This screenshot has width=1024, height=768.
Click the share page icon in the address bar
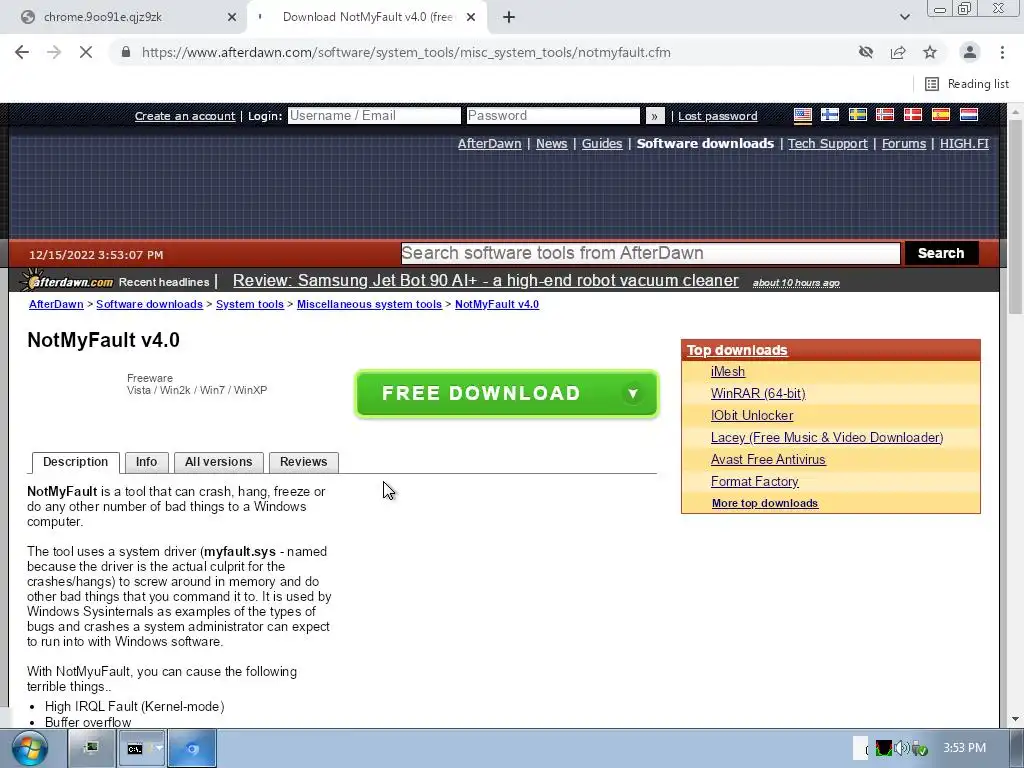tap(898, 52)
